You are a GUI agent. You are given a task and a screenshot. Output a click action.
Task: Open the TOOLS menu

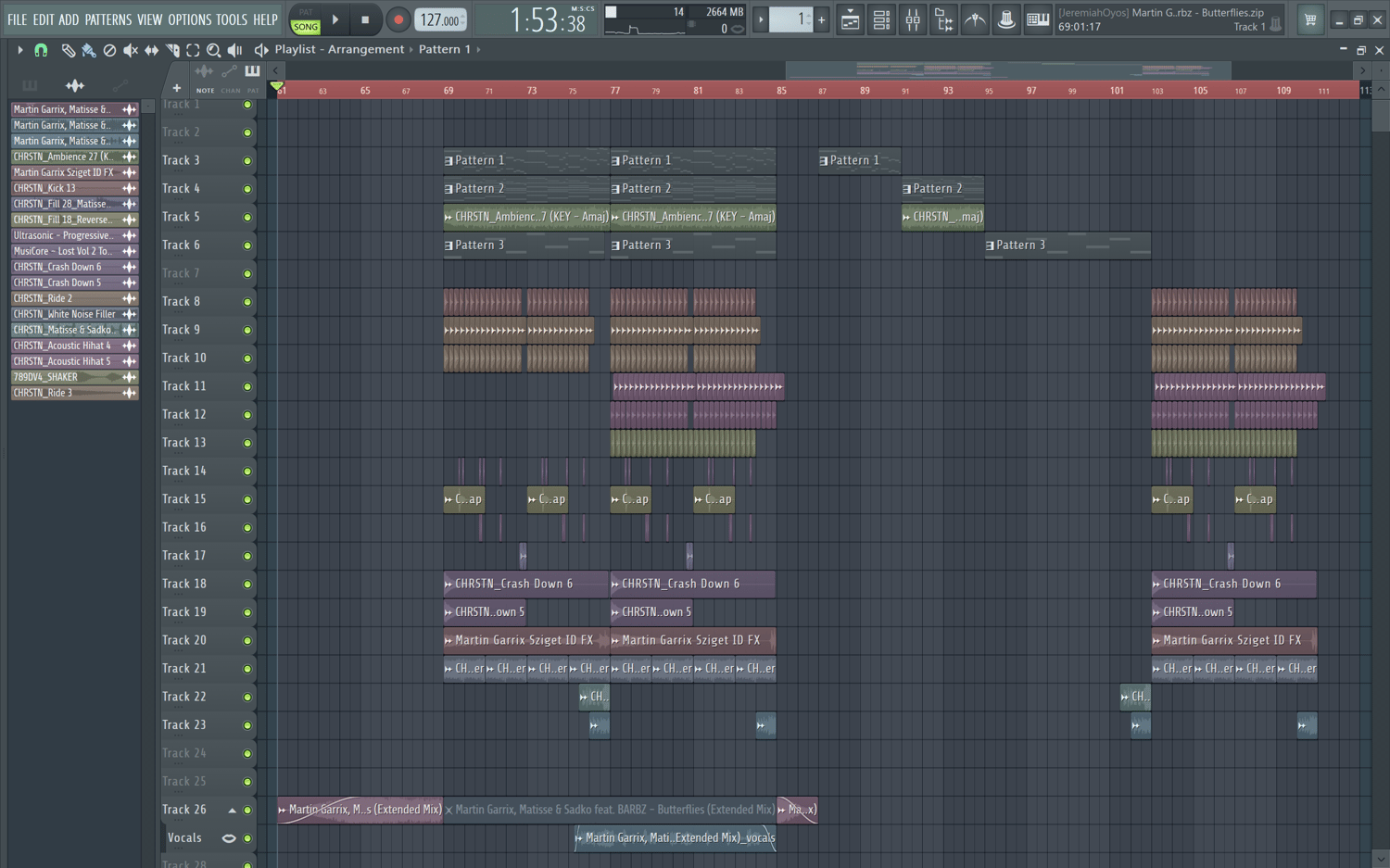click(x=232, y=19)
